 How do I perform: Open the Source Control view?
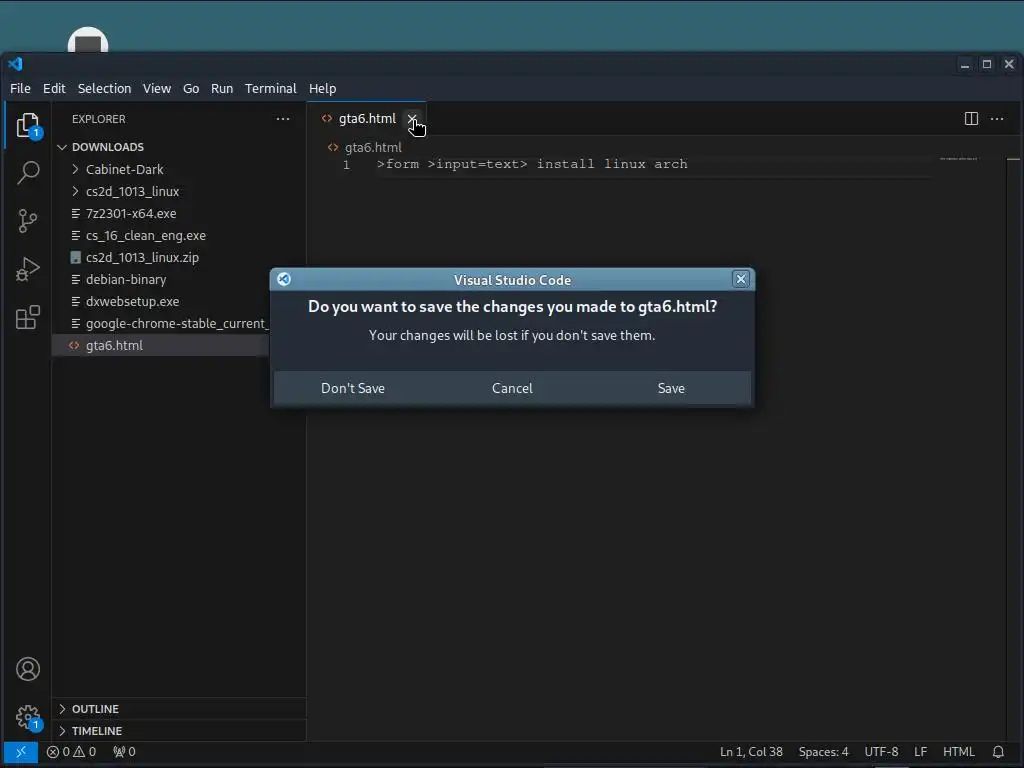pos(27,221)
